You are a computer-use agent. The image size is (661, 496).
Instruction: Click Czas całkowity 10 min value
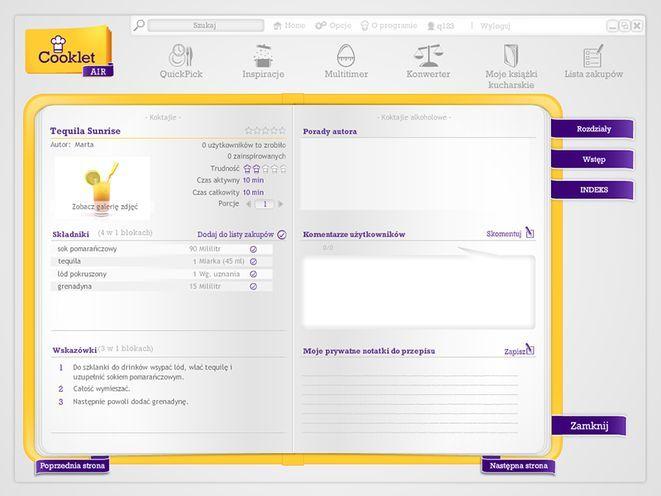(253, 192)
